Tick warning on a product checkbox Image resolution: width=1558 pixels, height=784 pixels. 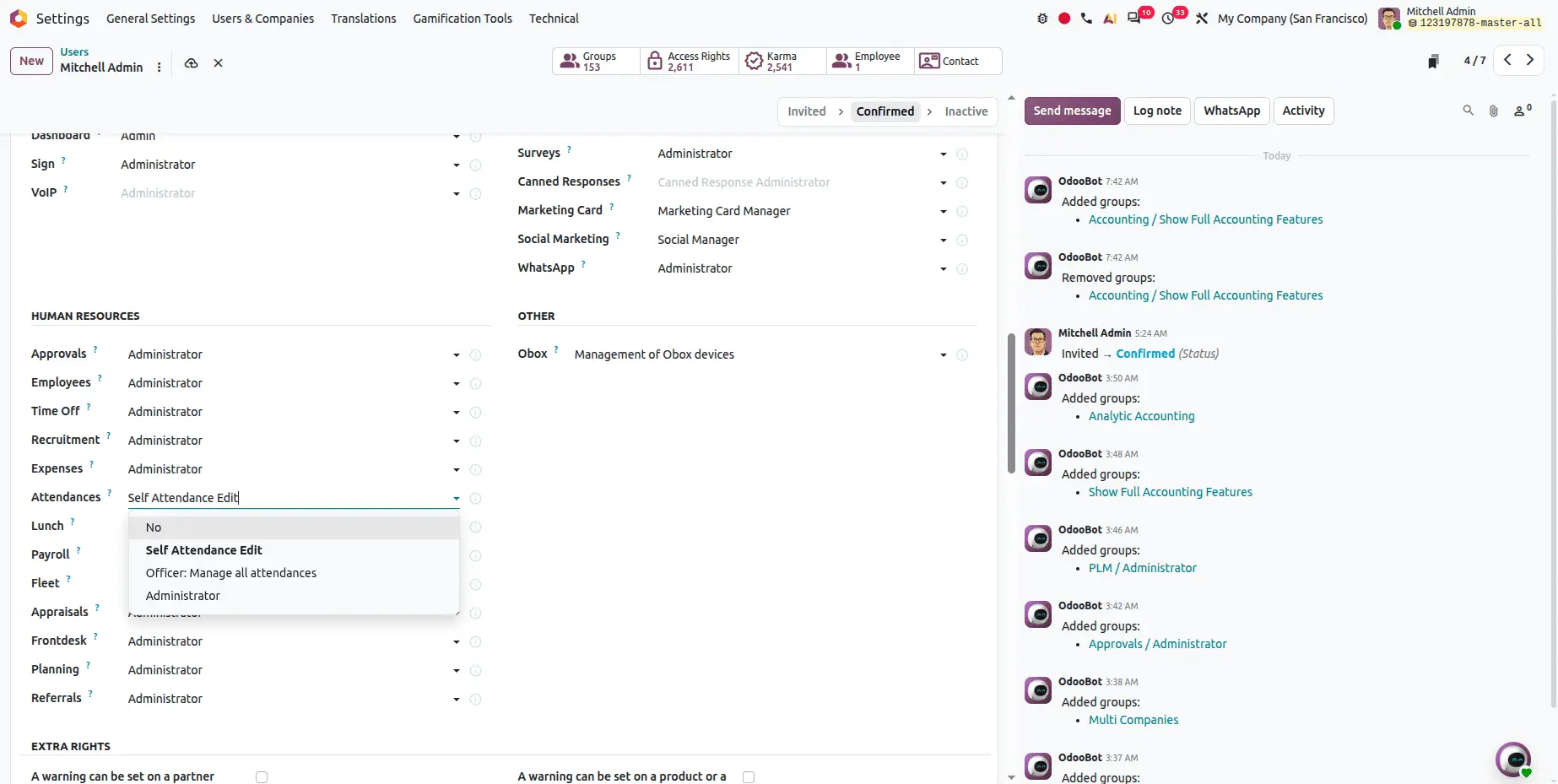749,777
